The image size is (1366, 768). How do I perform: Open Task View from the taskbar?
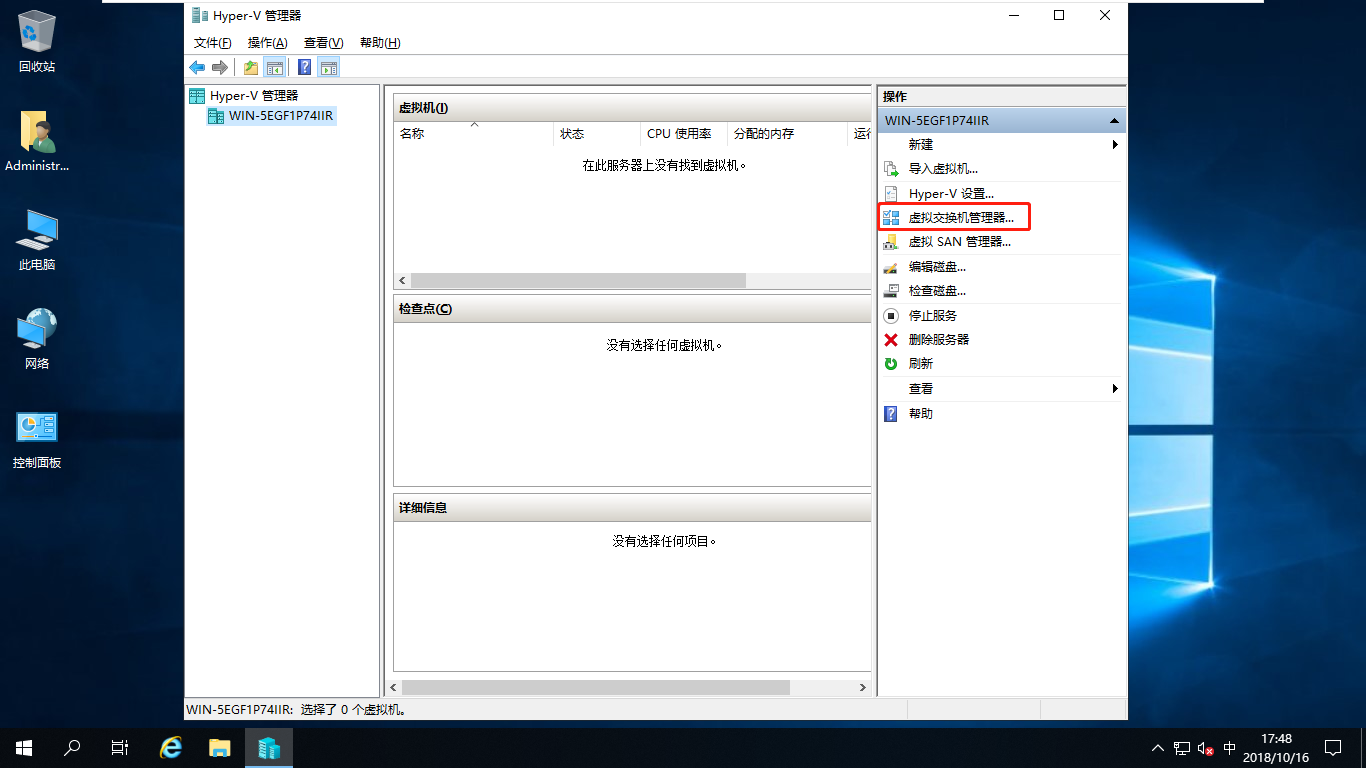click(120, 748)
